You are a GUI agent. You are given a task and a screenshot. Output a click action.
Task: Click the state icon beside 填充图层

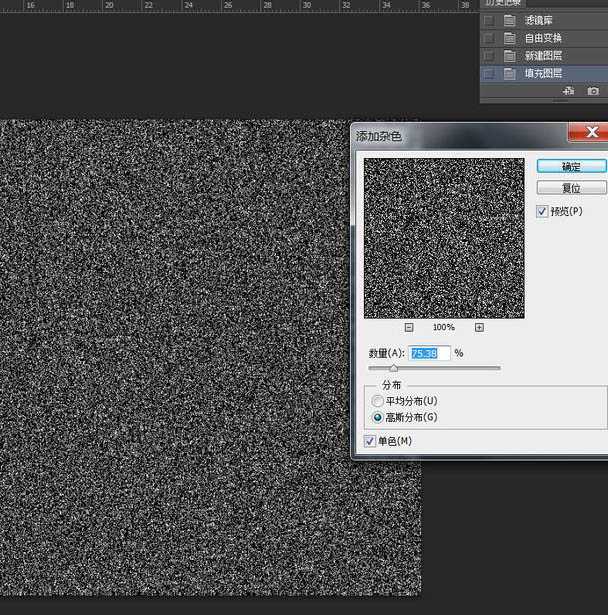click(x=510, y=73)
